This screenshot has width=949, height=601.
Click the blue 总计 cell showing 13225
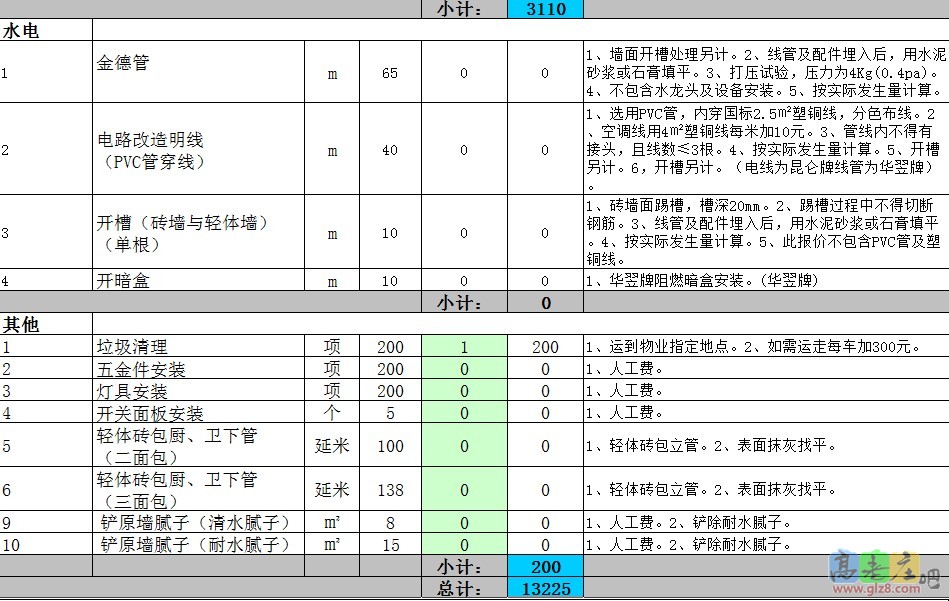click(x=546, y=589)
